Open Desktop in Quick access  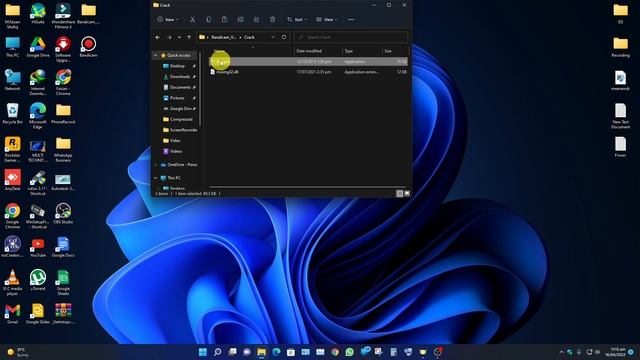(x=177, y=66)
